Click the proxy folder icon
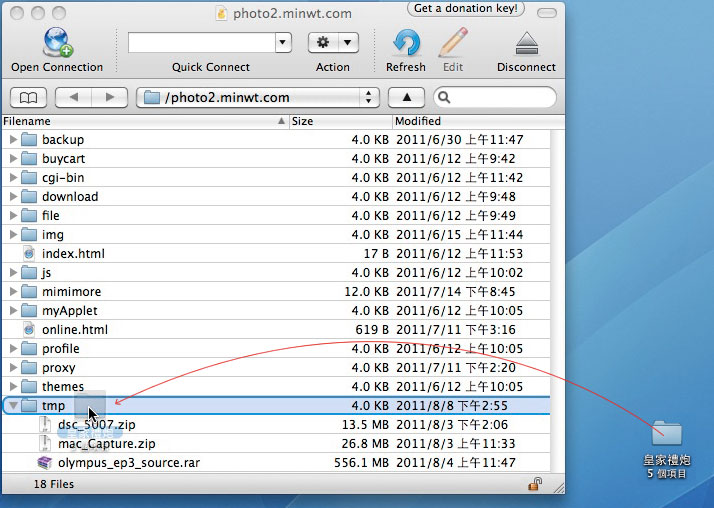This screenshot has height=508, width=714. click(x=29, y=367)
